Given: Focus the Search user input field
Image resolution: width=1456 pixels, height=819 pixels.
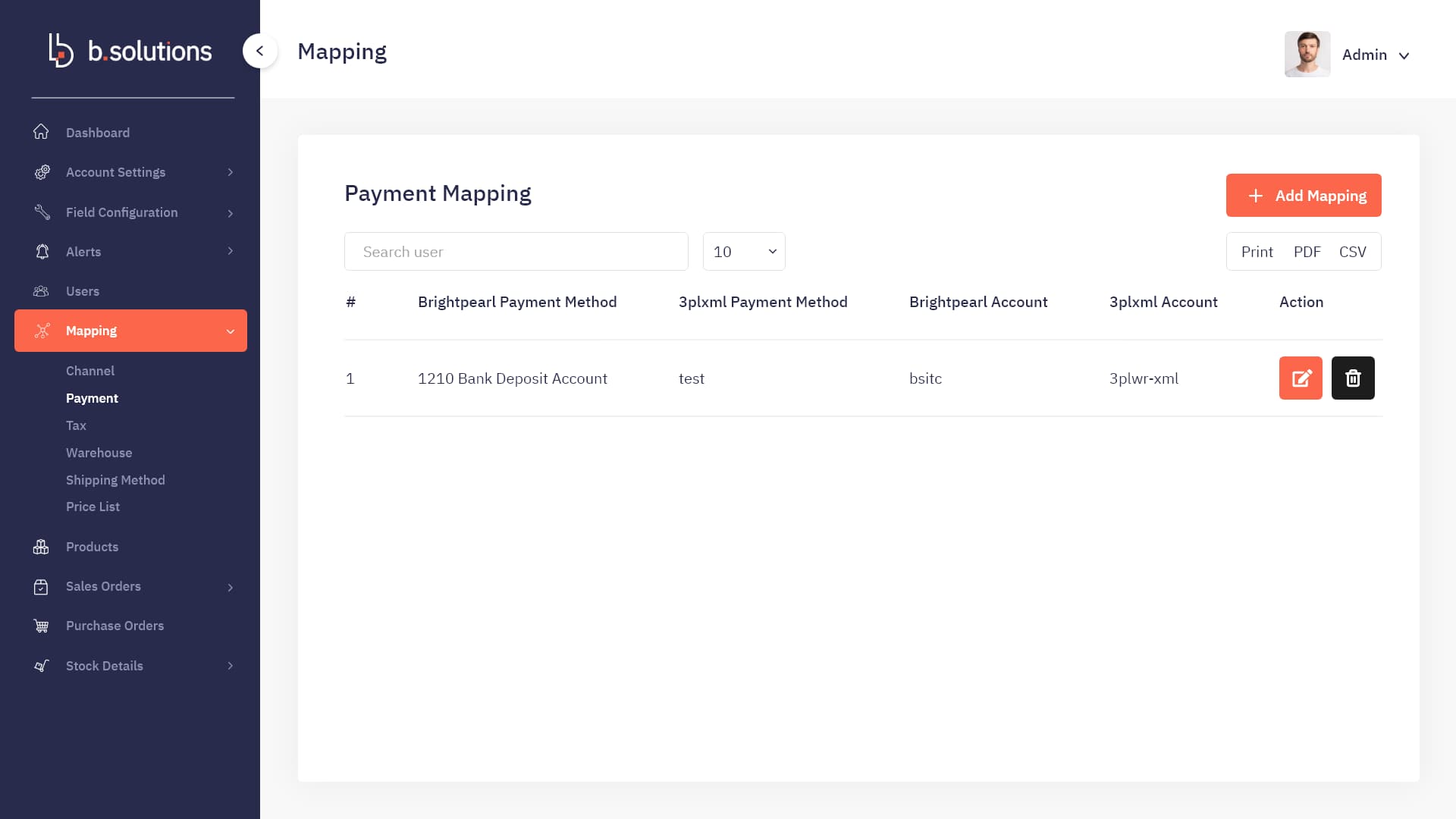Looking at the screenshot, I should pyautogui.click(x=516, y=251).
